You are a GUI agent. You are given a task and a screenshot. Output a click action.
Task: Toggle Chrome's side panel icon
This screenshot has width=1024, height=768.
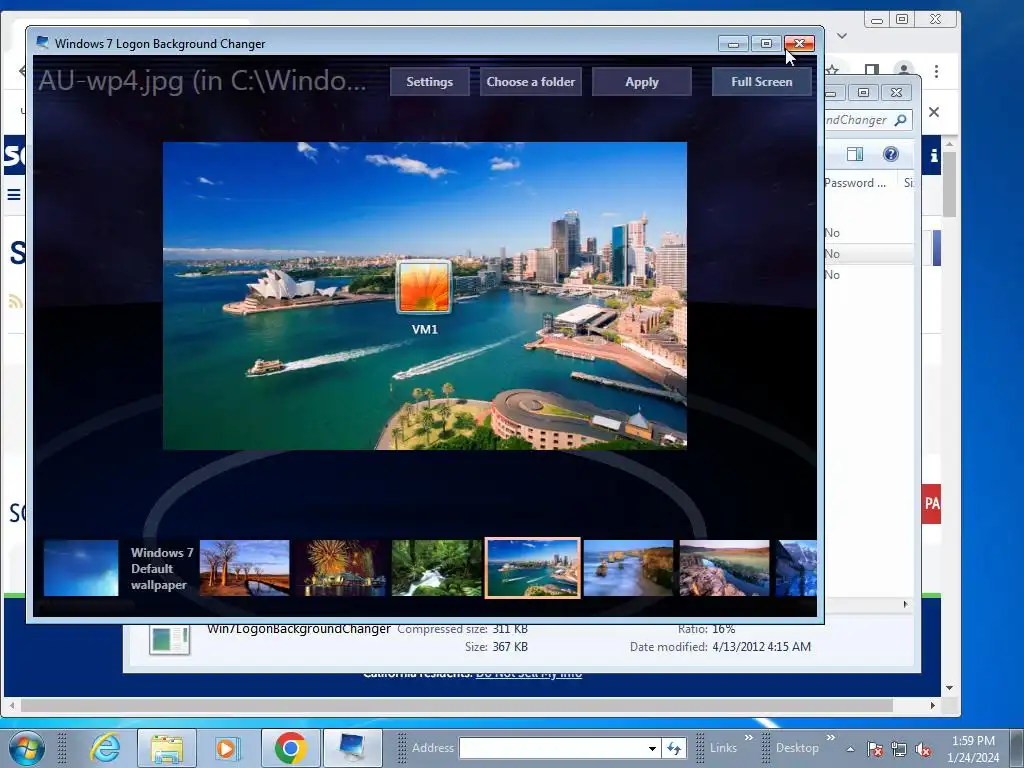click(871, 70)
